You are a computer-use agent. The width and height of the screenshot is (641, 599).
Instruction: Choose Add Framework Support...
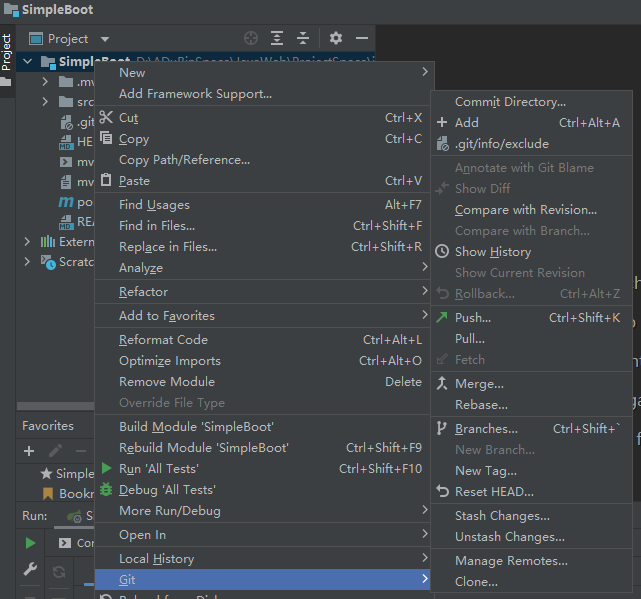[x=262, y=94]
